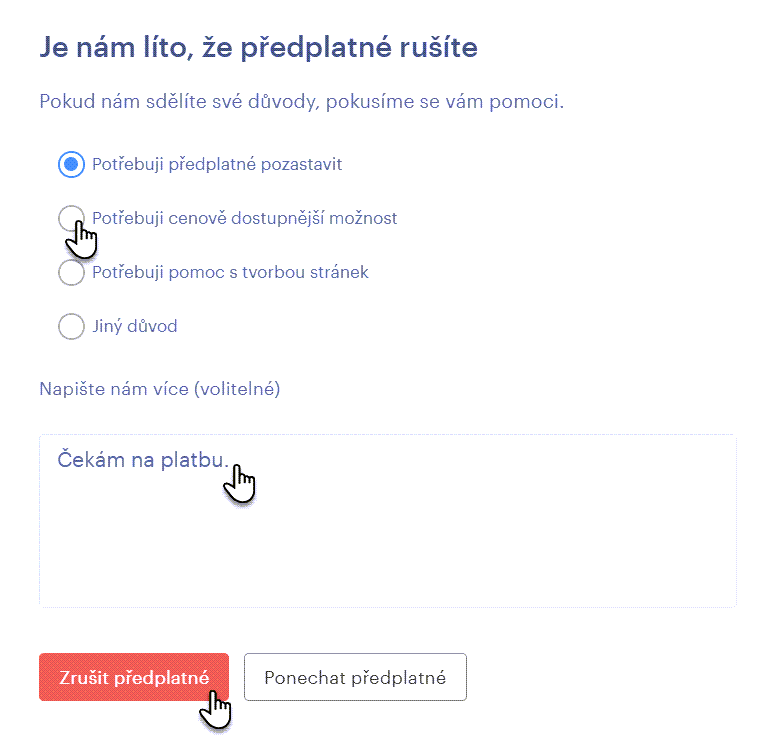Pick the "Jiný důvod" radio option circle
This screenshot has height=735, width=778.
pyautogui.click(x=71, y=326)
